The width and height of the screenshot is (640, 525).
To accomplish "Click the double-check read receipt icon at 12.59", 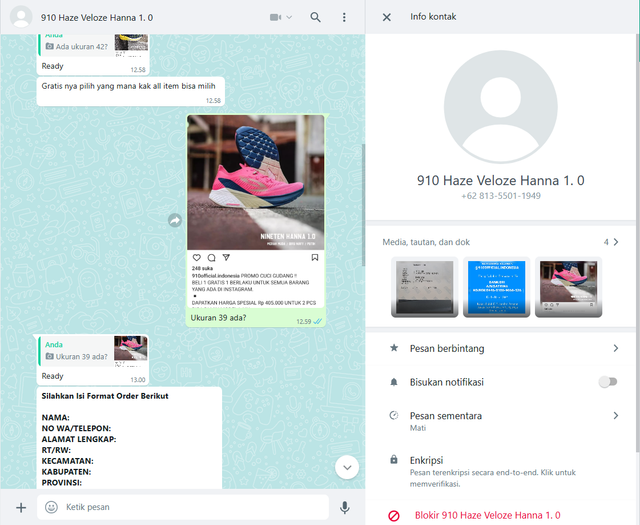I will click(x=317, y=322).
